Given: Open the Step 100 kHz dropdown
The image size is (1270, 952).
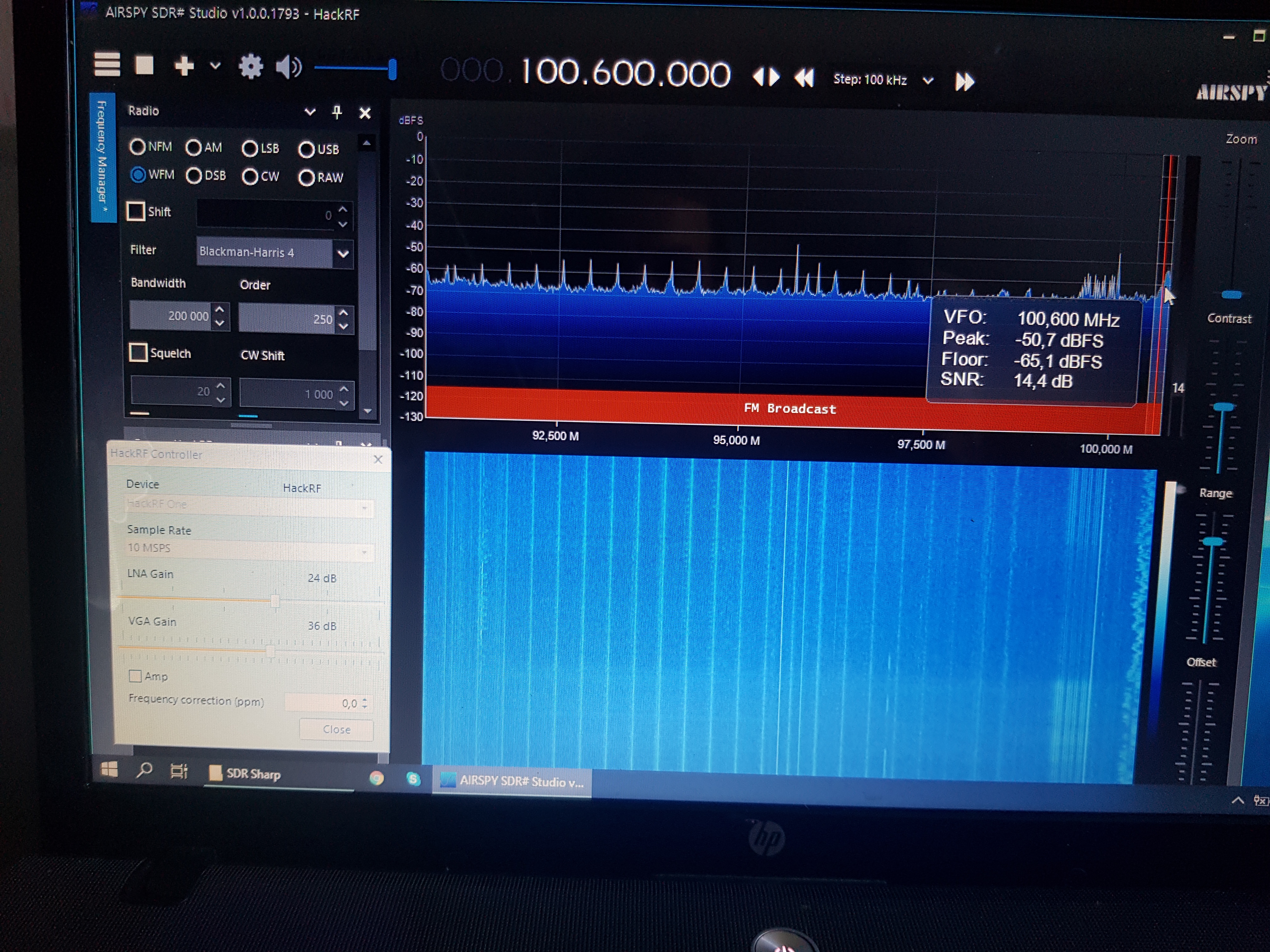Looking at the screenshot, I should pos(928,81).
